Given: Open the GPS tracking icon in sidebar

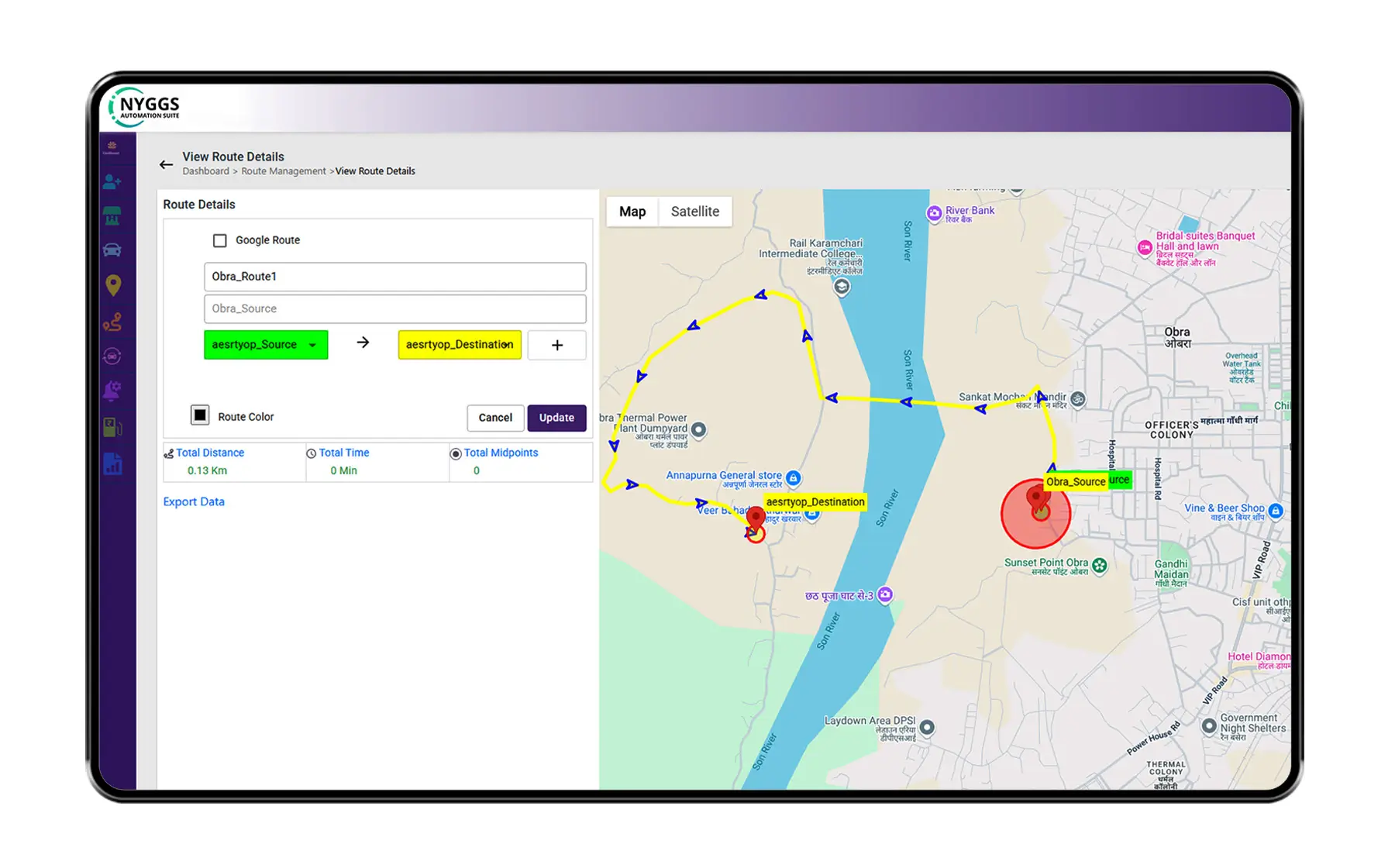Looking at the screenshot, I should point(112,356).
